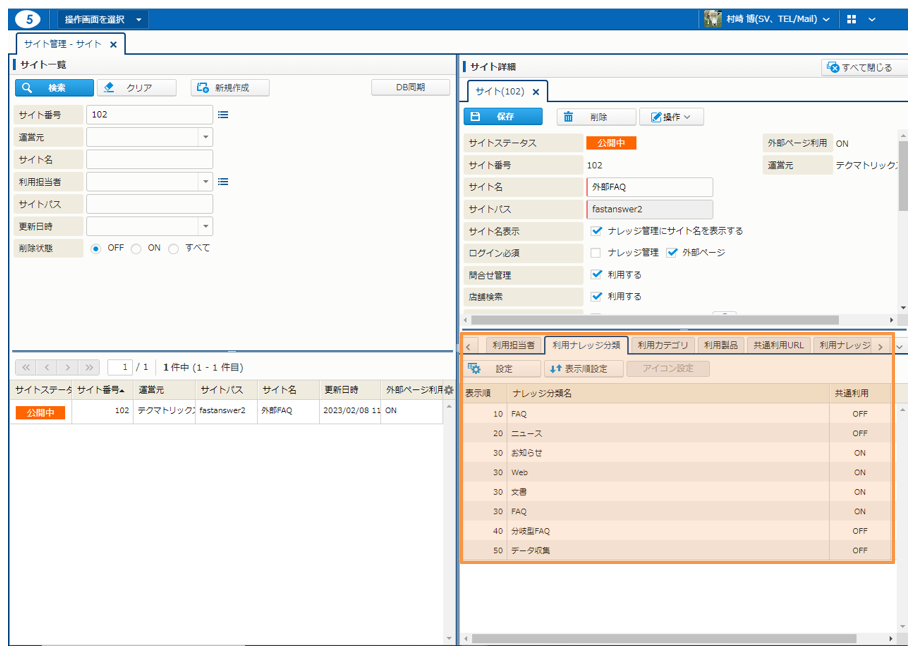
Task: Open the list icon beside サイト番号
Action: tap(223, 115)
